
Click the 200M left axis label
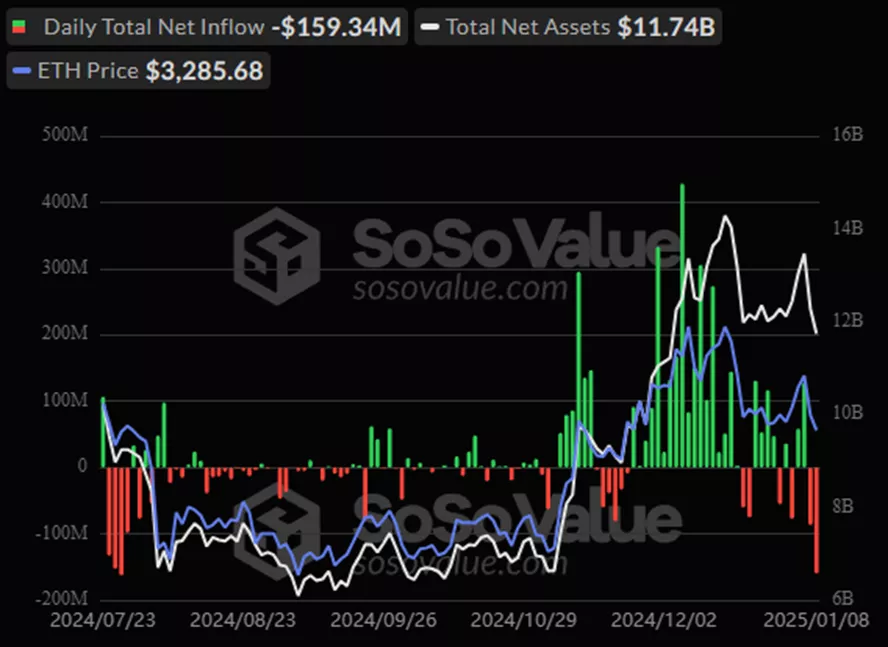click(65, 334)
